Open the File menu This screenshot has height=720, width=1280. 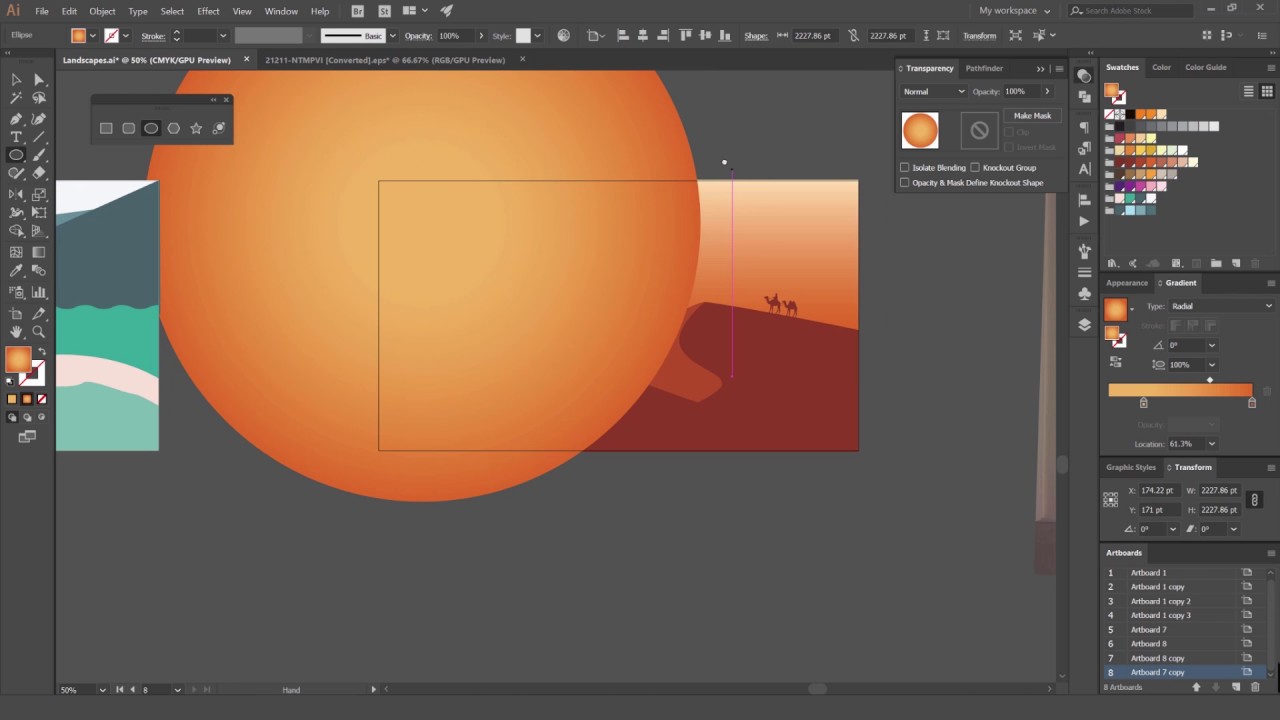42,11
